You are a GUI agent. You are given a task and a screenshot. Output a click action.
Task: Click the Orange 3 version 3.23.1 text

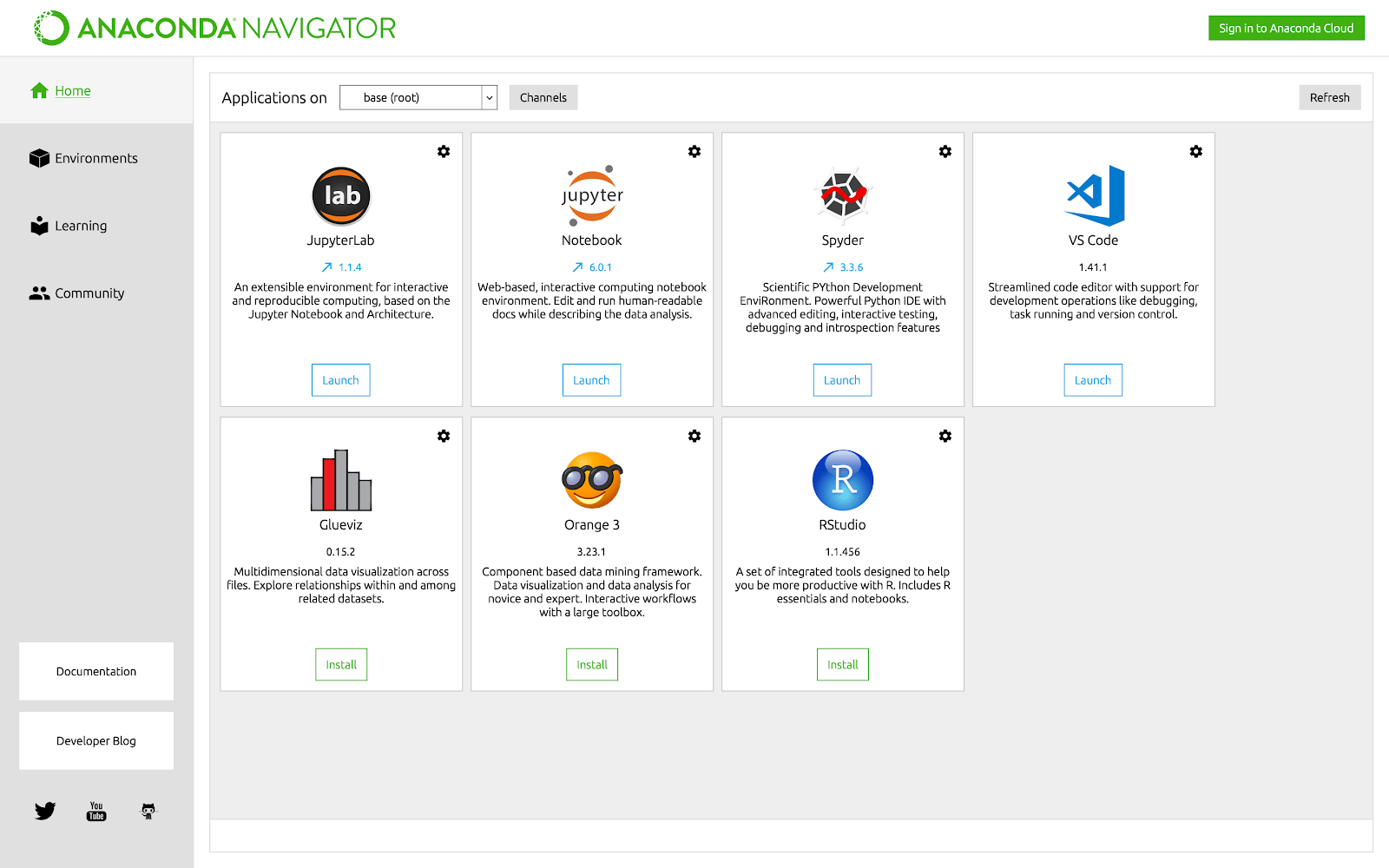(592, 552)
